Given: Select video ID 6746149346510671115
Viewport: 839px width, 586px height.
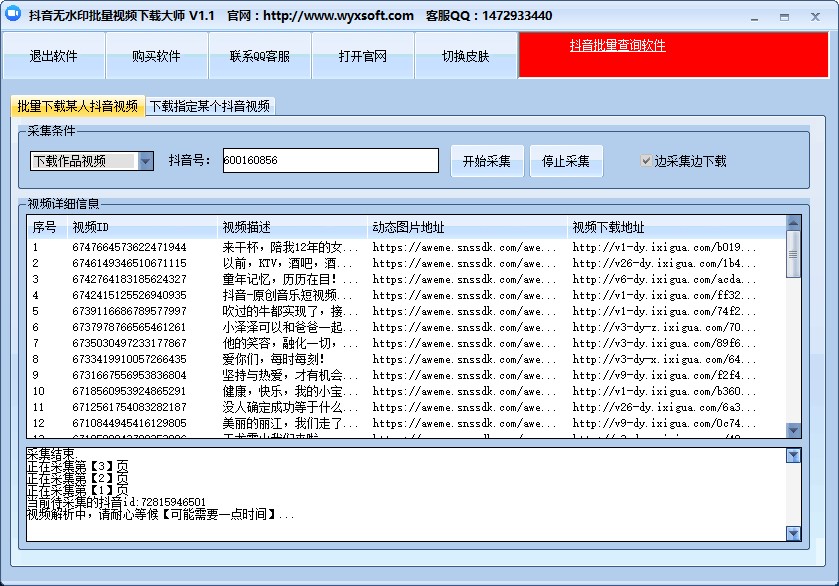Looking at the screenshot, I should [x=129, y=263].
